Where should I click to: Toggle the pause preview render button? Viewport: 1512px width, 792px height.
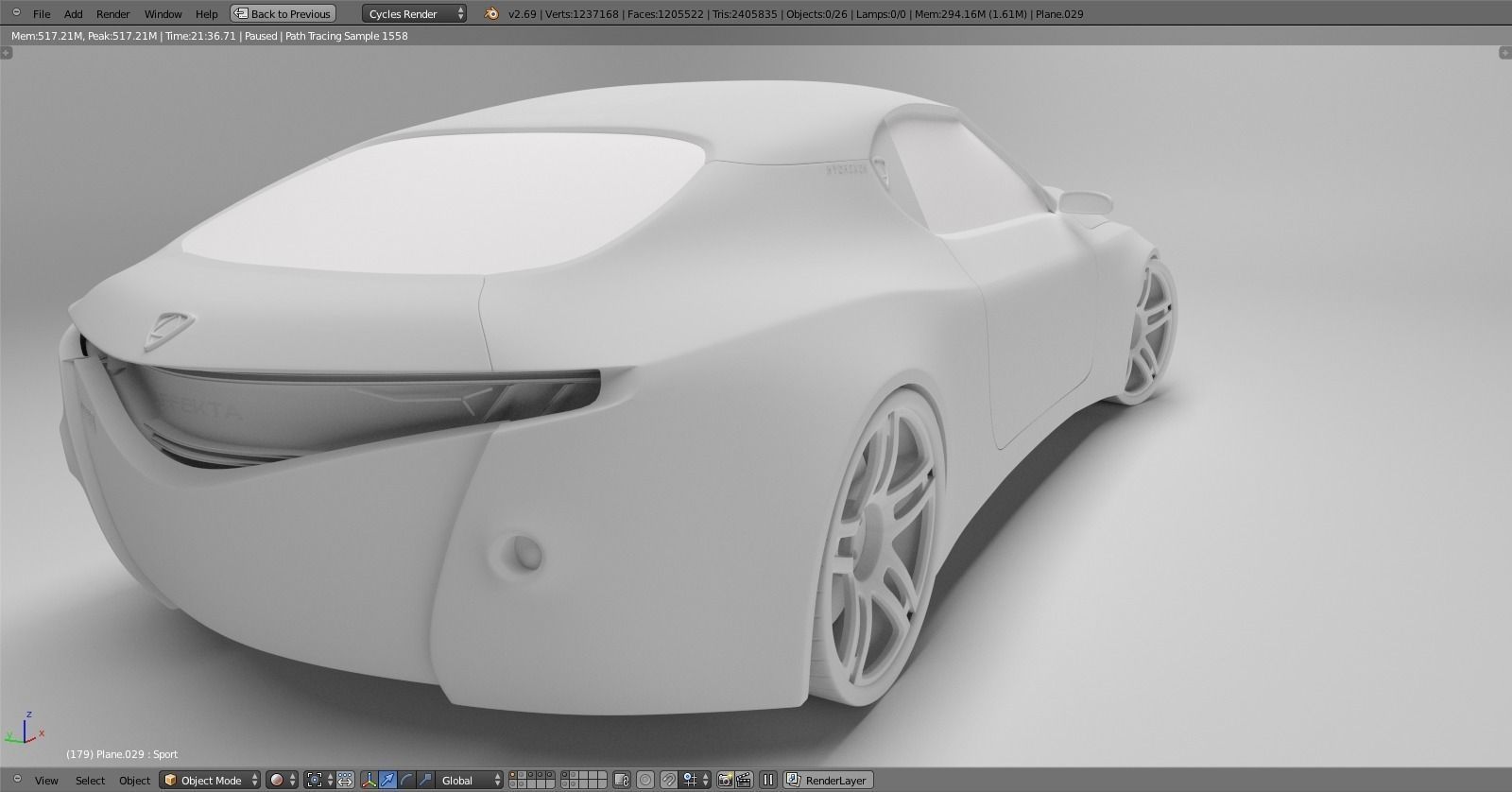pyautogui.click(x=768, y=781)
